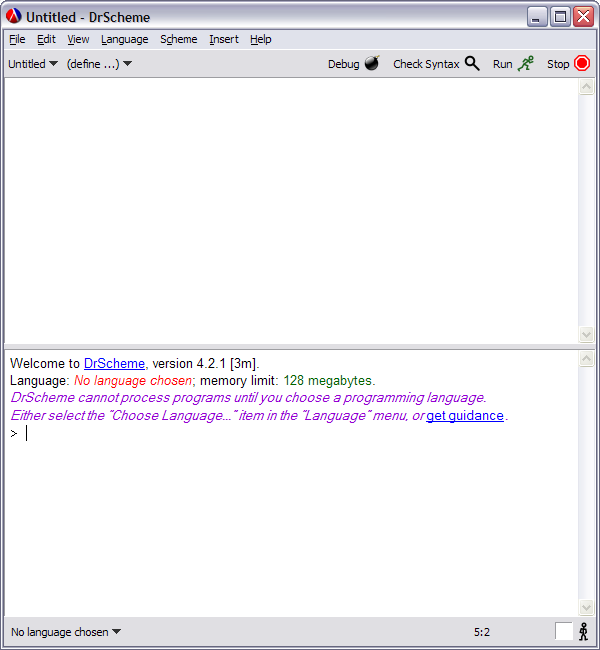The height and width of the screenshot is (650, 600).
Task: Follow the get guidance link
Action: coord(465,415)
